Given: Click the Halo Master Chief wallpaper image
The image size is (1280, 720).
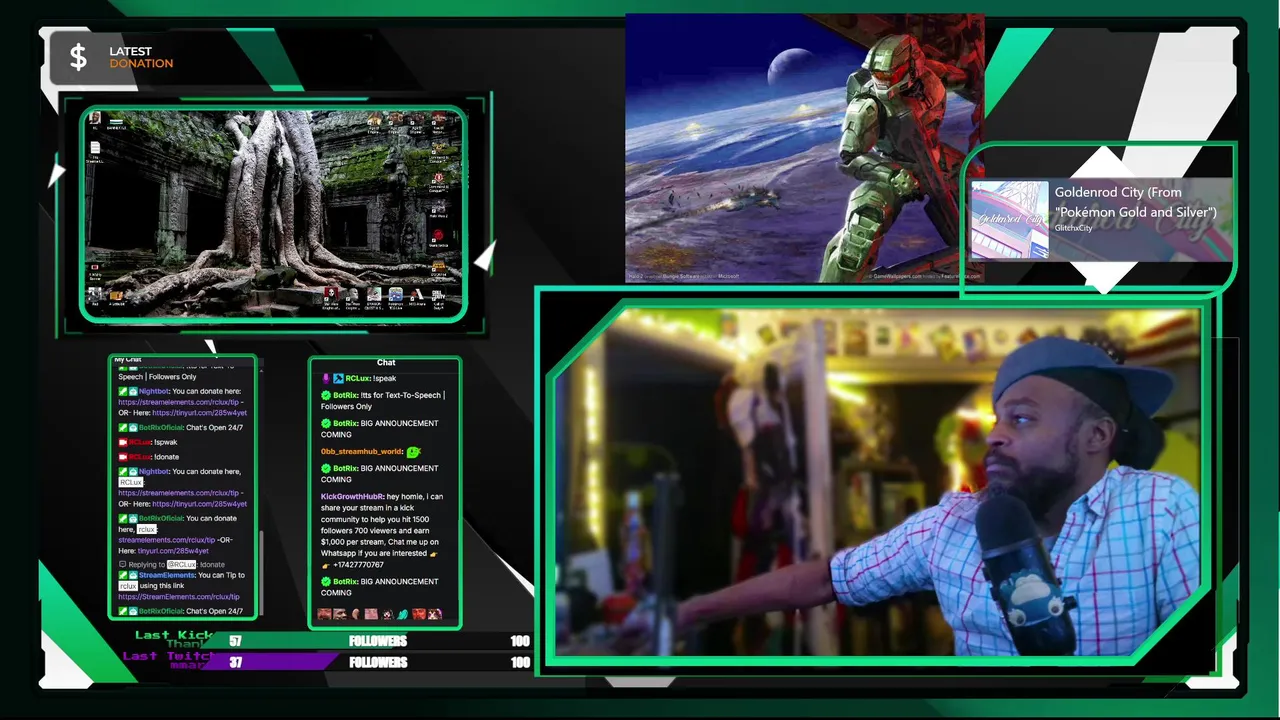Looking at the screenshot, I should tap(804, 148).
